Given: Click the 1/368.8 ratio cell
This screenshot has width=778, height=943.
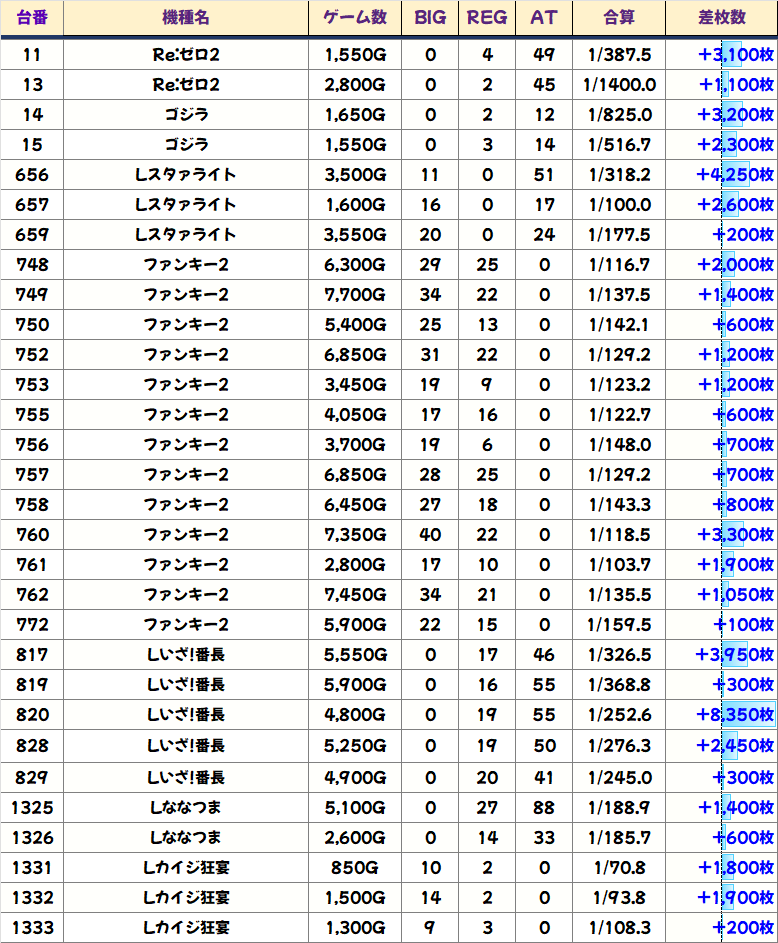Looking at the screenshot, I should [x=619, y=685].
